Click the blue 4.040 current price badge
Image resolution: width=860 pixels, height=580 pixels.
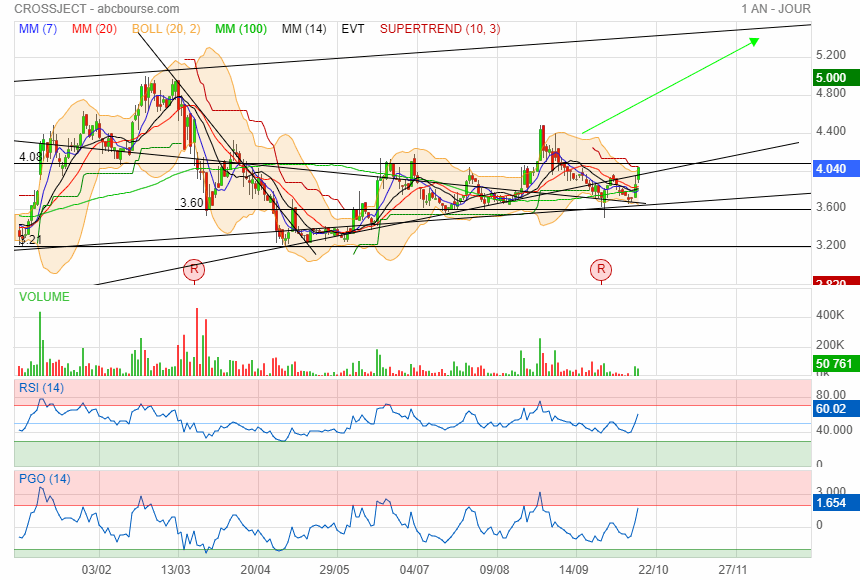(x=837, y=168)
